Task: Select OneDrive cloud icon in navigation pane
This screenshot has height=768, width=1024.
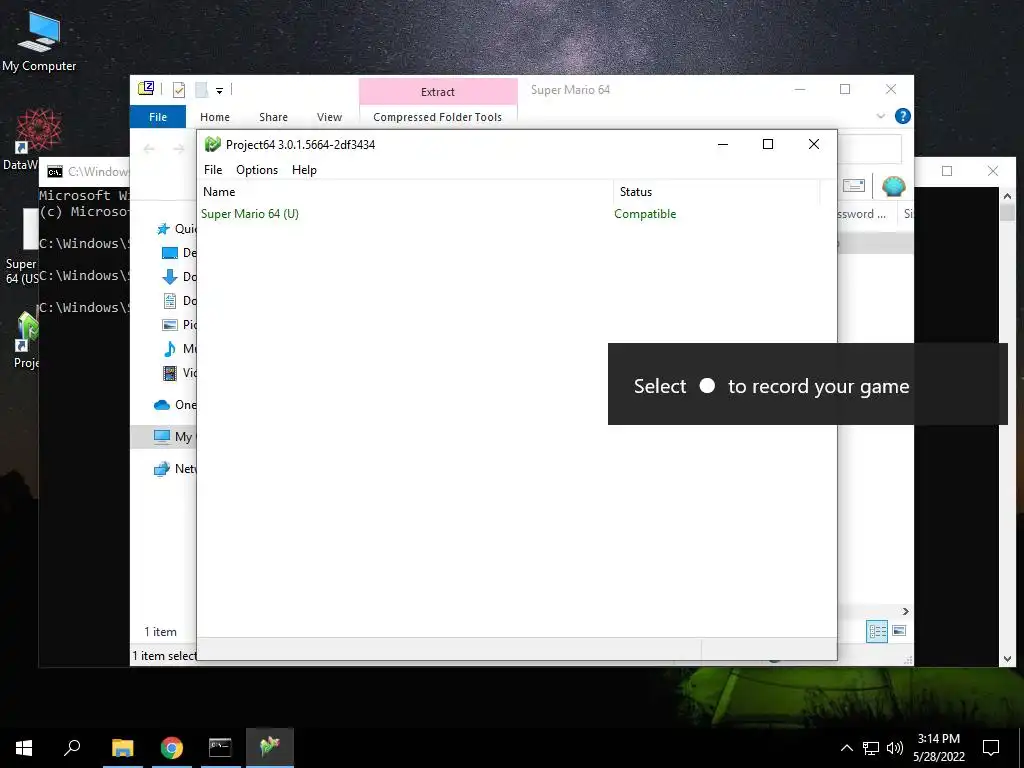Action: click(162, 405)
